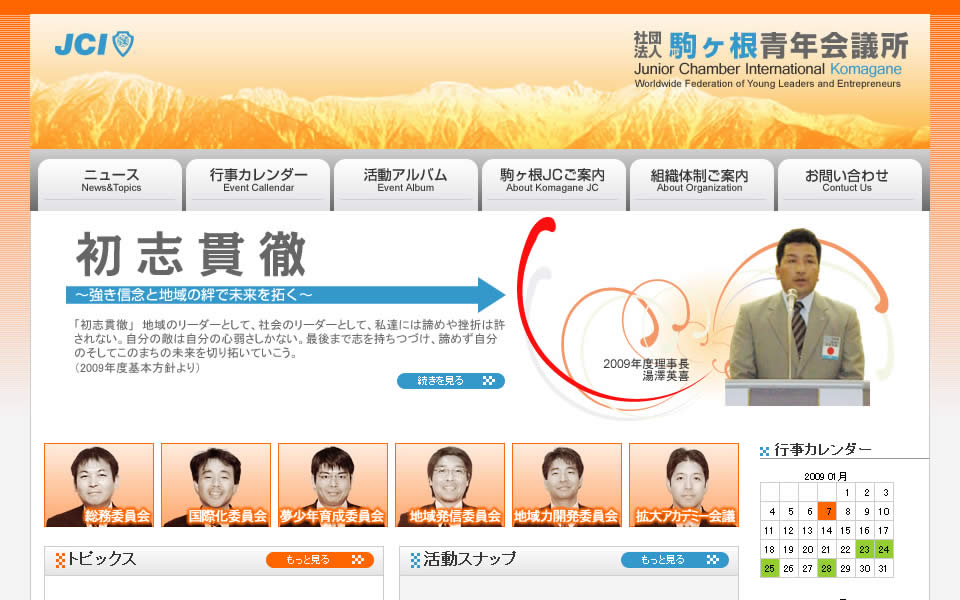Select green day 25 in the calendar
This screenshot has height=600, width=960.
[770, 568]
